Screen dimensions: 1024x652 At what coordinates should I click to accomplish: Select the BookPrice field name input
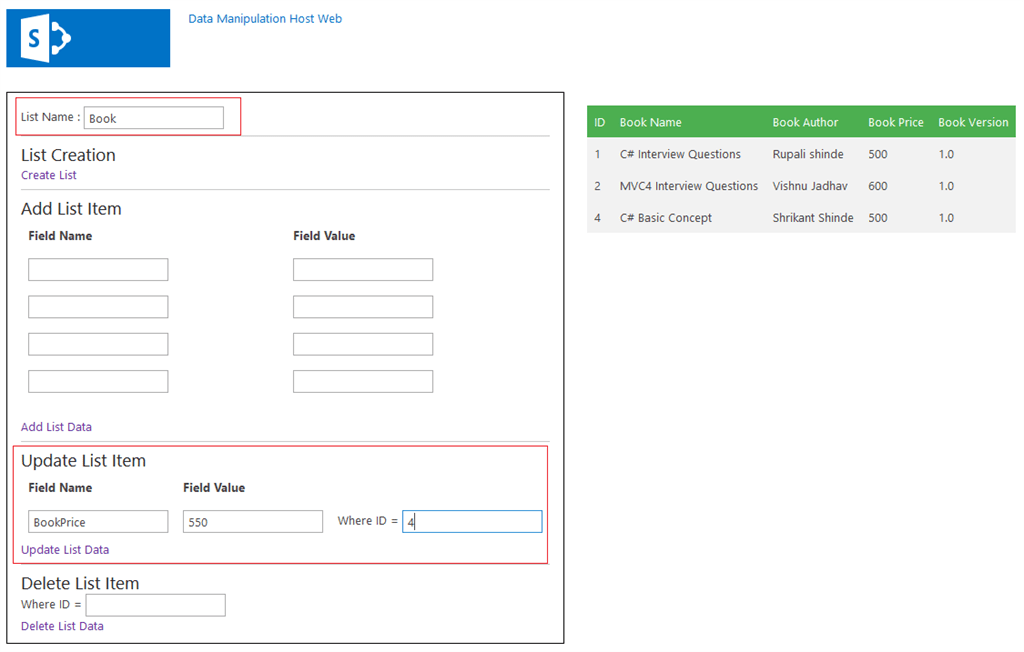pyautogui.click(x=97, y=521)
